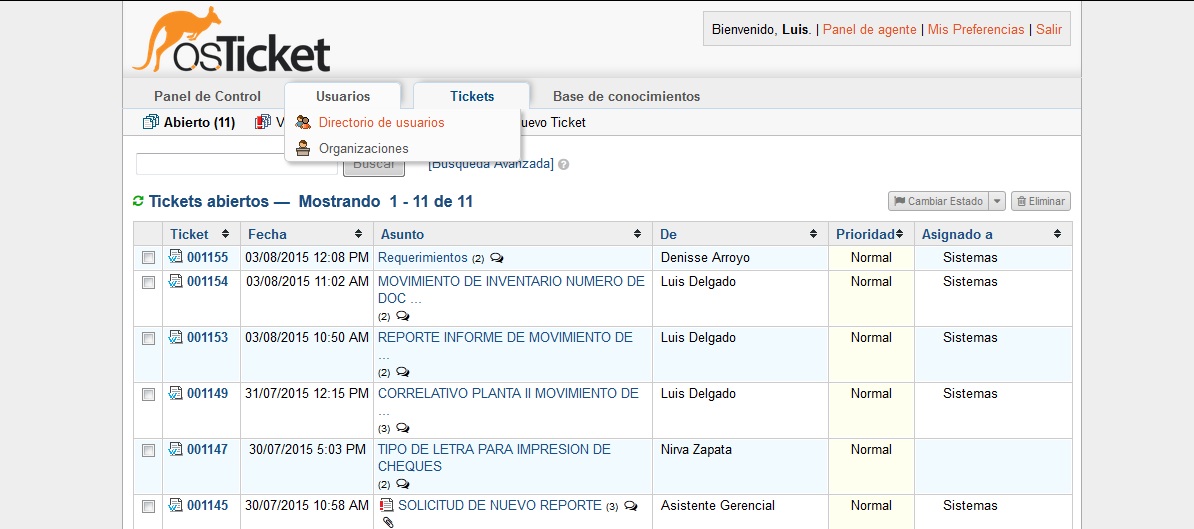Click date cell 31/07/2015 12:15 PM

[307, 394]
